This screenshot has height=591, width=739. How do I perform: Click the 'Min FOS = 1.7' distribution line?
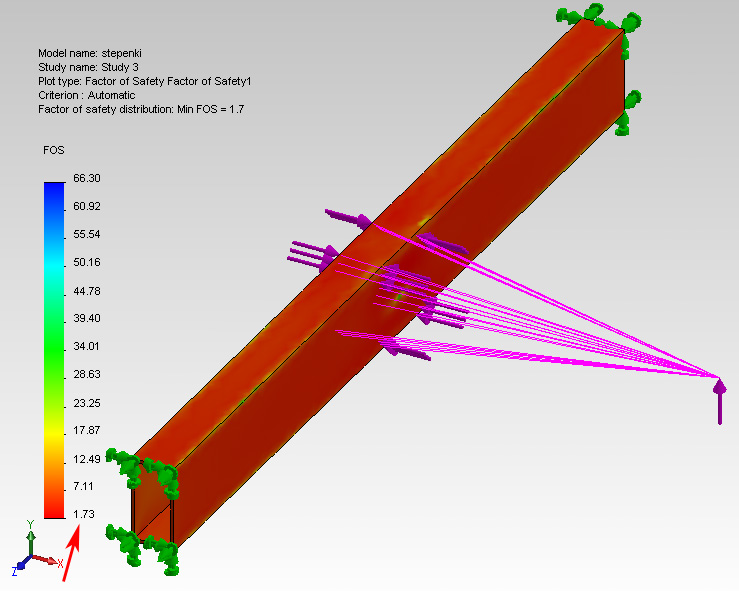point(141,109)
